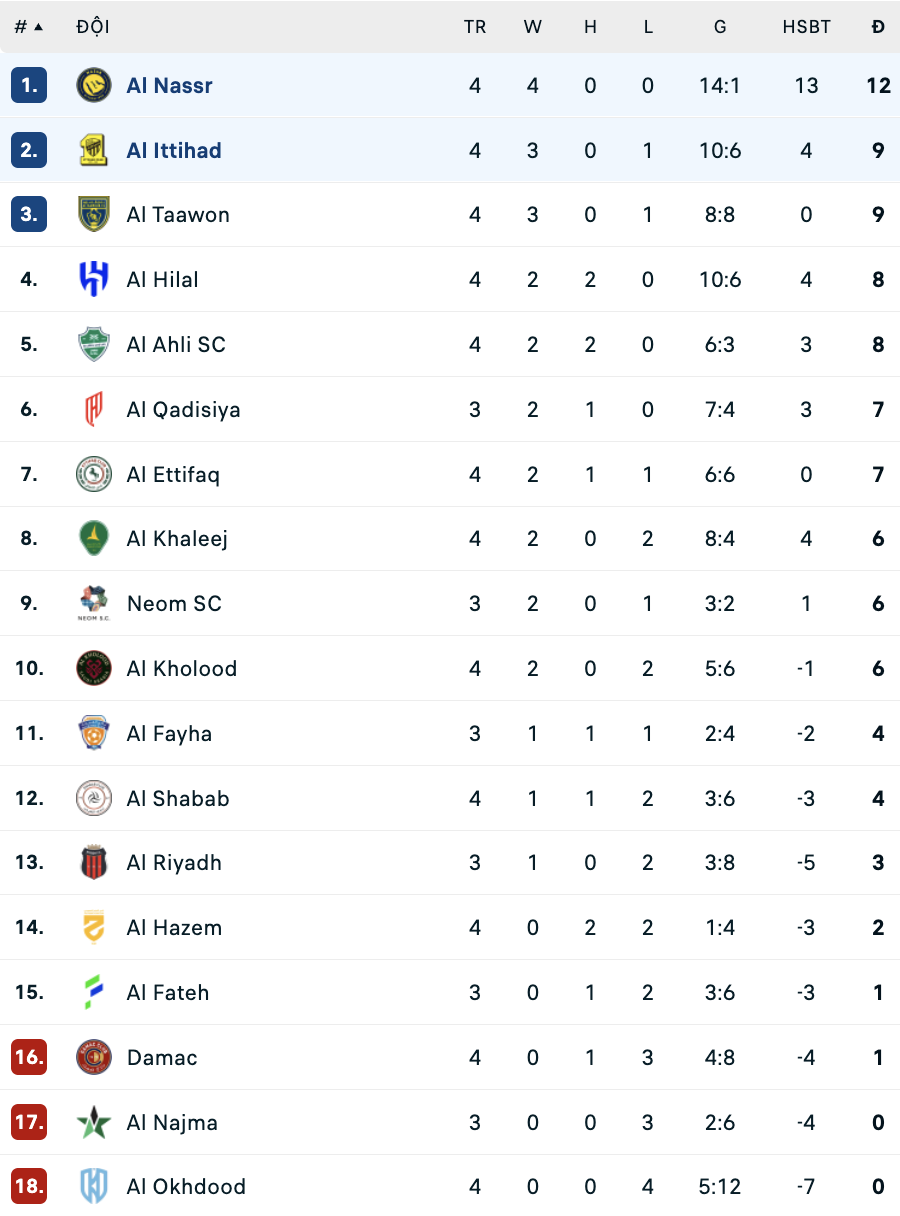
Task: Click the Al Hilal blue logo
Action: (94, 279)
